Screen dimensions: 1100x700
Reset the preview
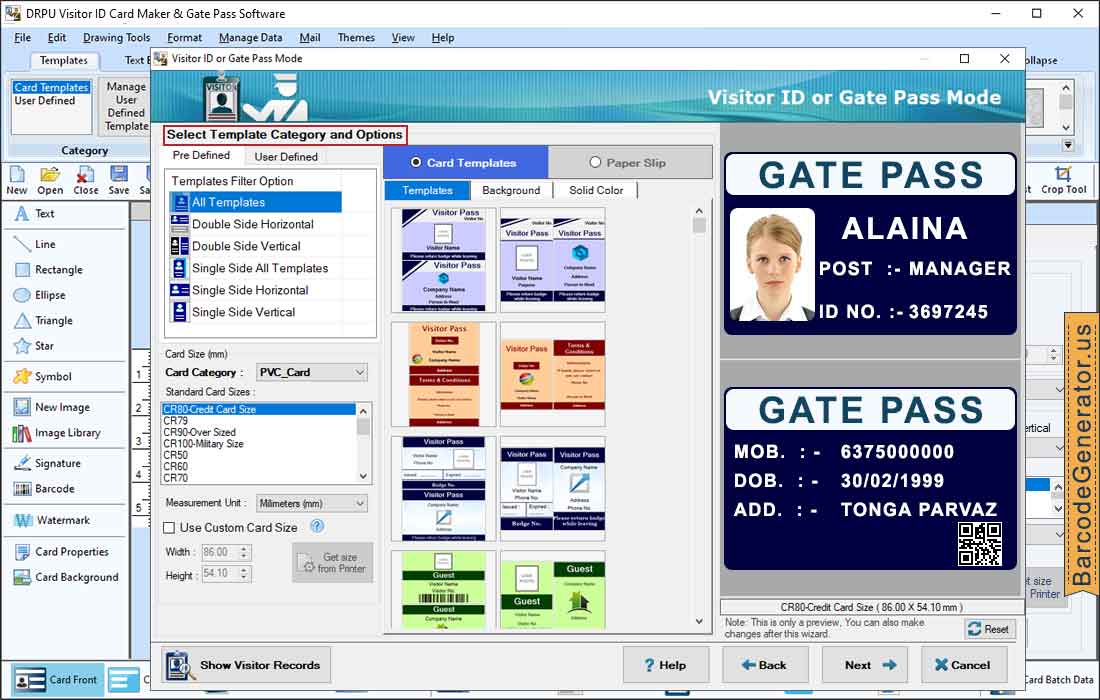(989, 629)
